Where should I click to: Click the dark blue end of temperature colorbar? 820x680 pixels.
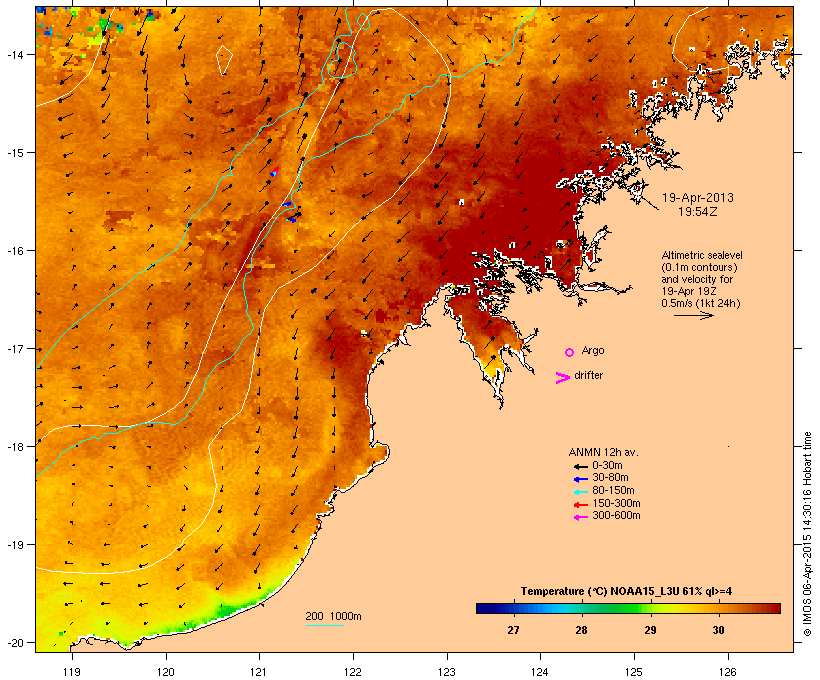coord(484,608)
